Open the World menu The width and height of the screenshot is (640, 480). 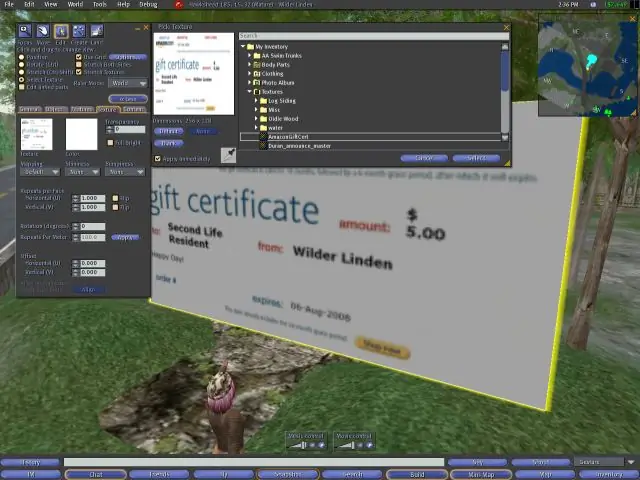pos(75,4)
